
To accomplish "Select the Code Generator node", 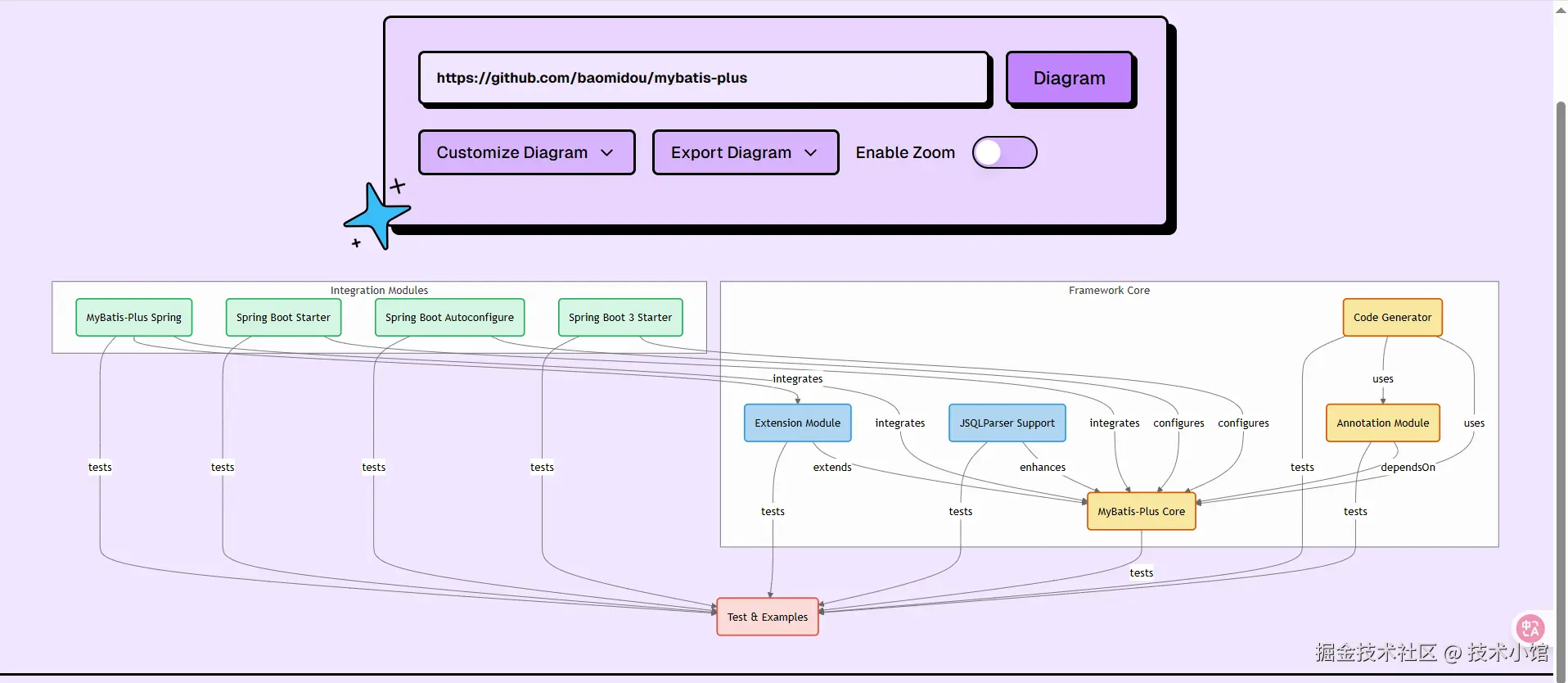I will [x=1392, y=318].
